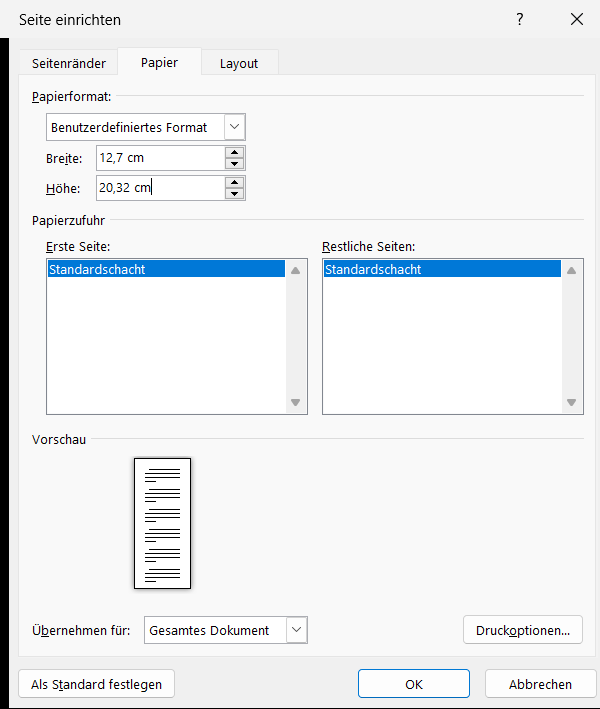Select Standardschacht under Restliche Seiten
This screenshot has width=600, height=709.
pyautogui.click(x=442, y=269)
